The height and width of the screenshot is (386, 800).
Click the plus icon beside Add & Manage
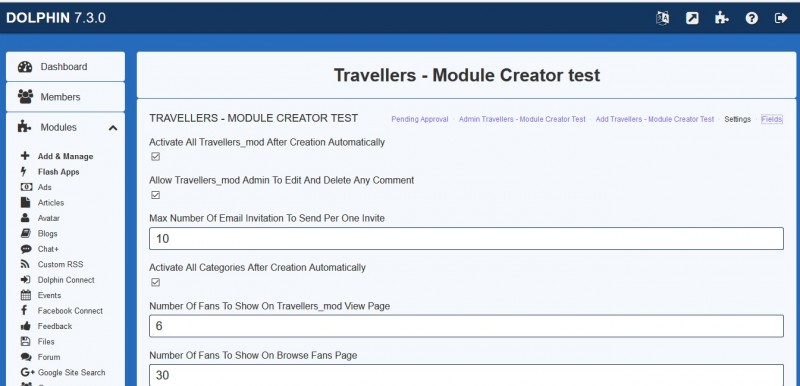[25, 156]
